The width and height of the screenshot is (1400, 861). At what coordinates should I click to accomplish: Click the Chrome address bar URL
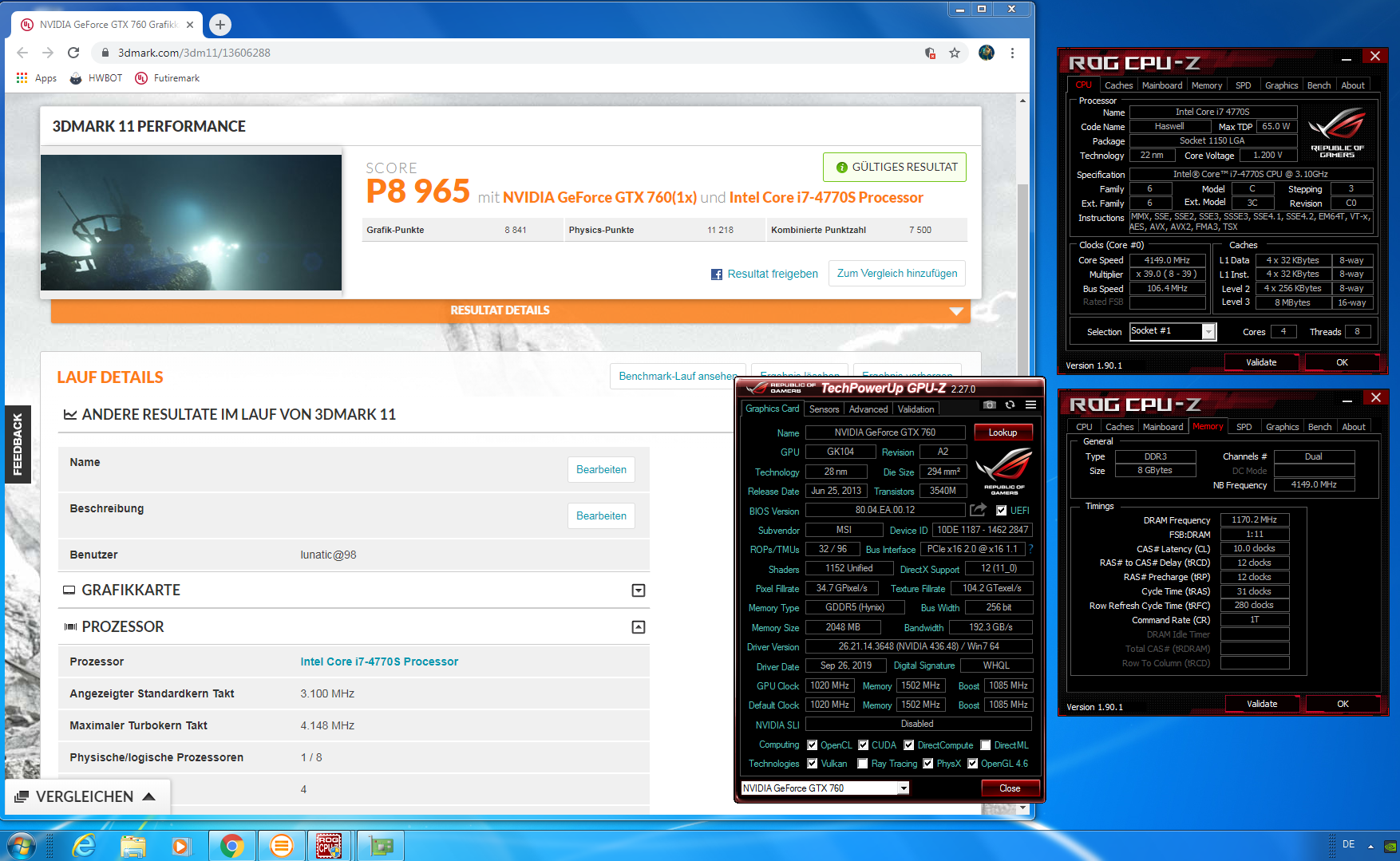click(x=194, y=53)
